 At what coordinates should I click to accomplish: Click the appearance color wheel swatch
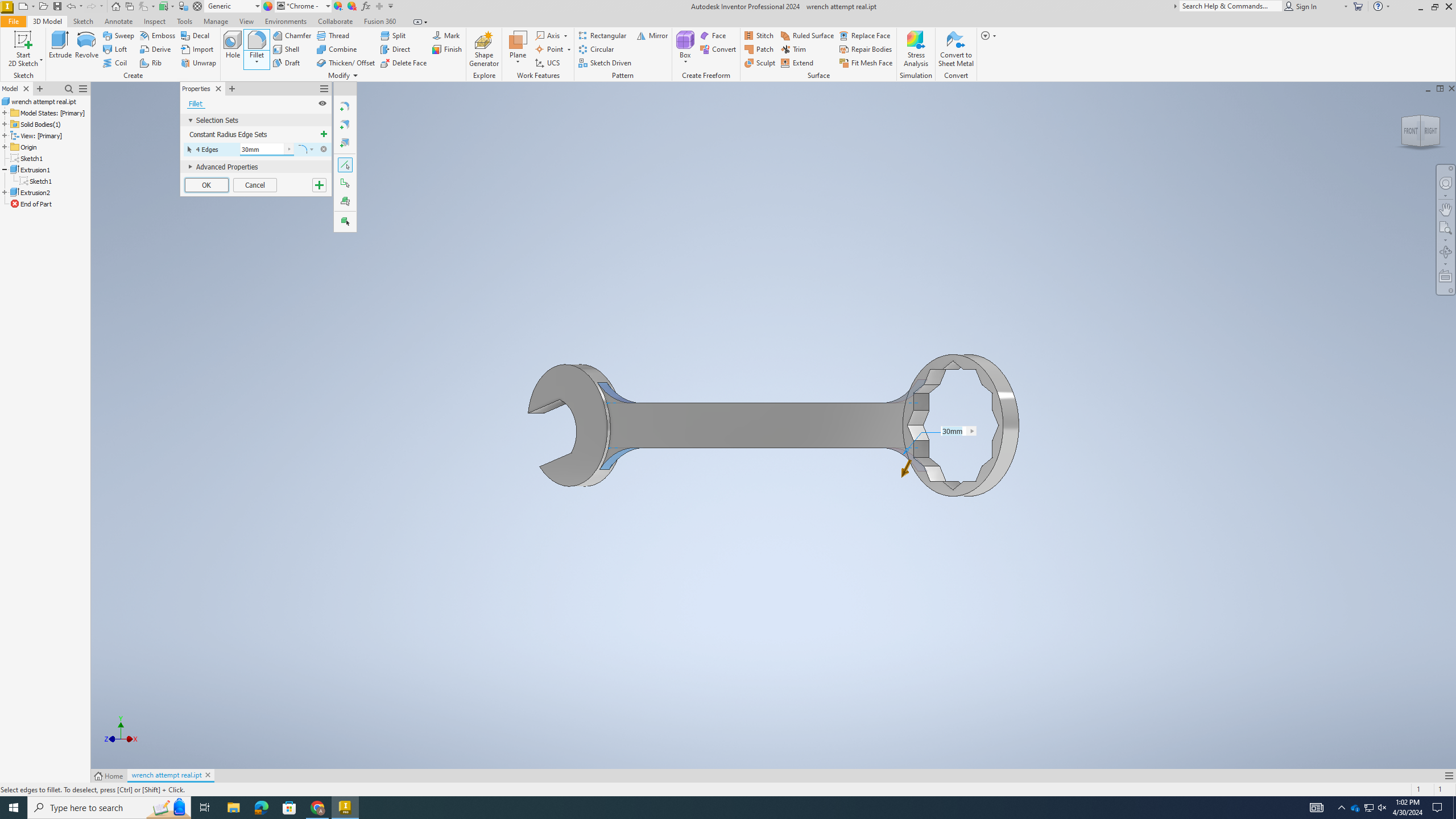(268, 6)
